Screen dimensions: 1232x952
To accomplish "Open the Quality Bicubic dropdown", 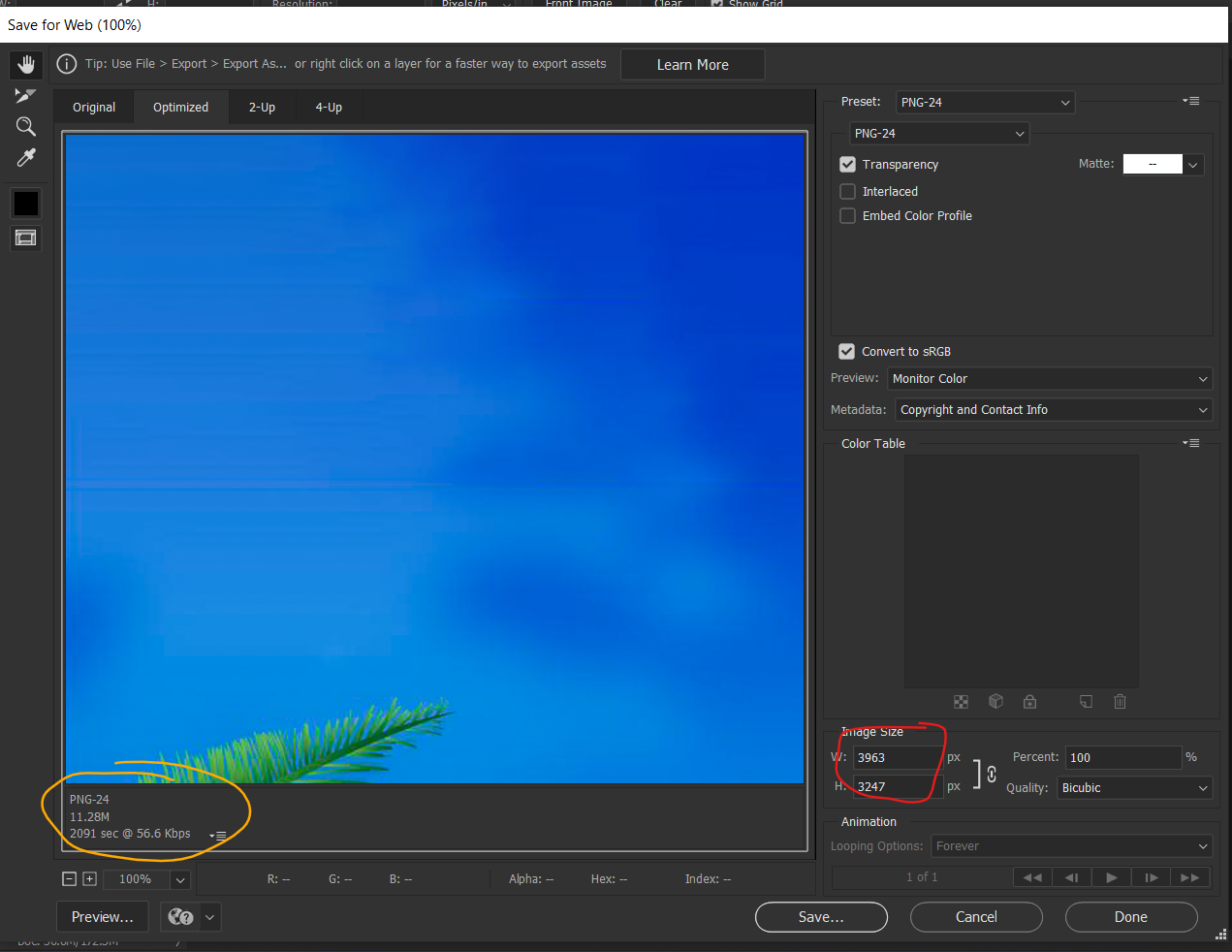I will pos(1135,788).
